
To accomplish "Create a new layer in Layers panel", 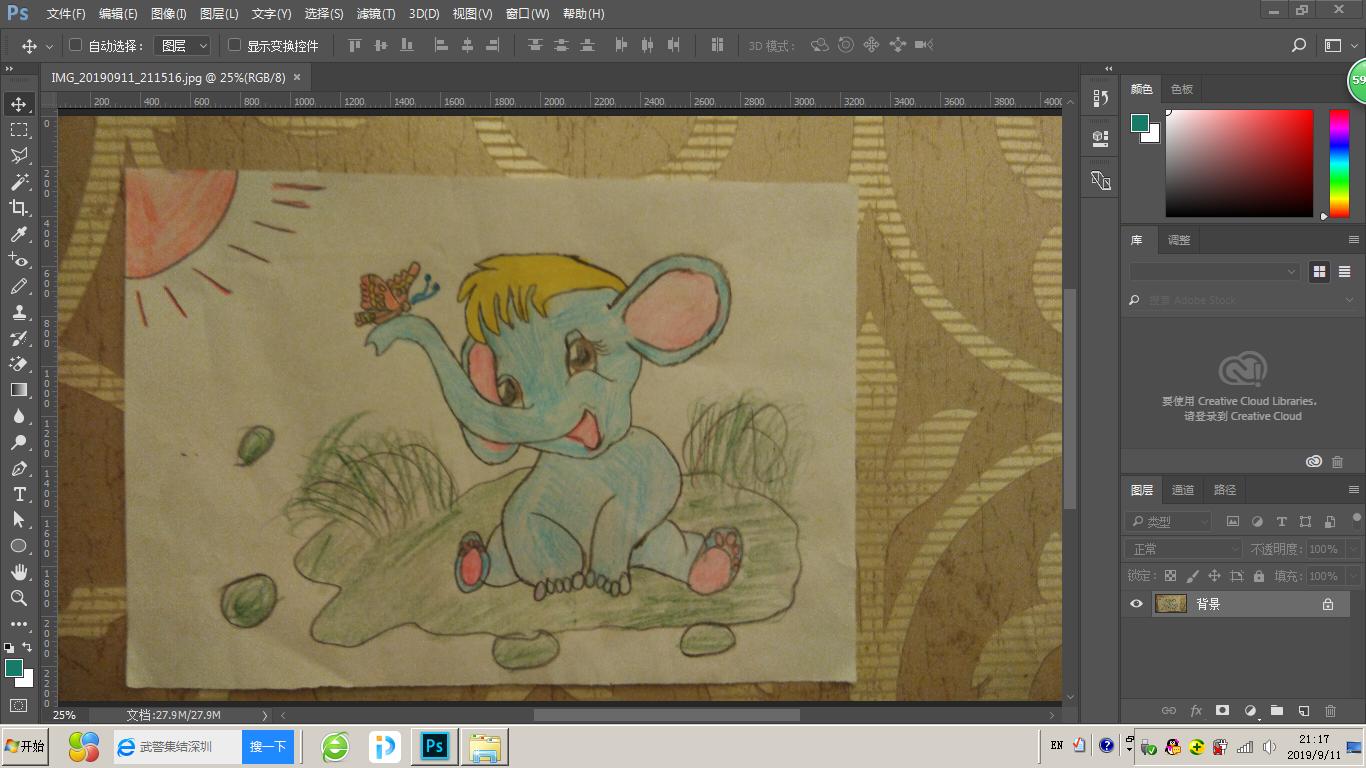I will point(1304,711).
